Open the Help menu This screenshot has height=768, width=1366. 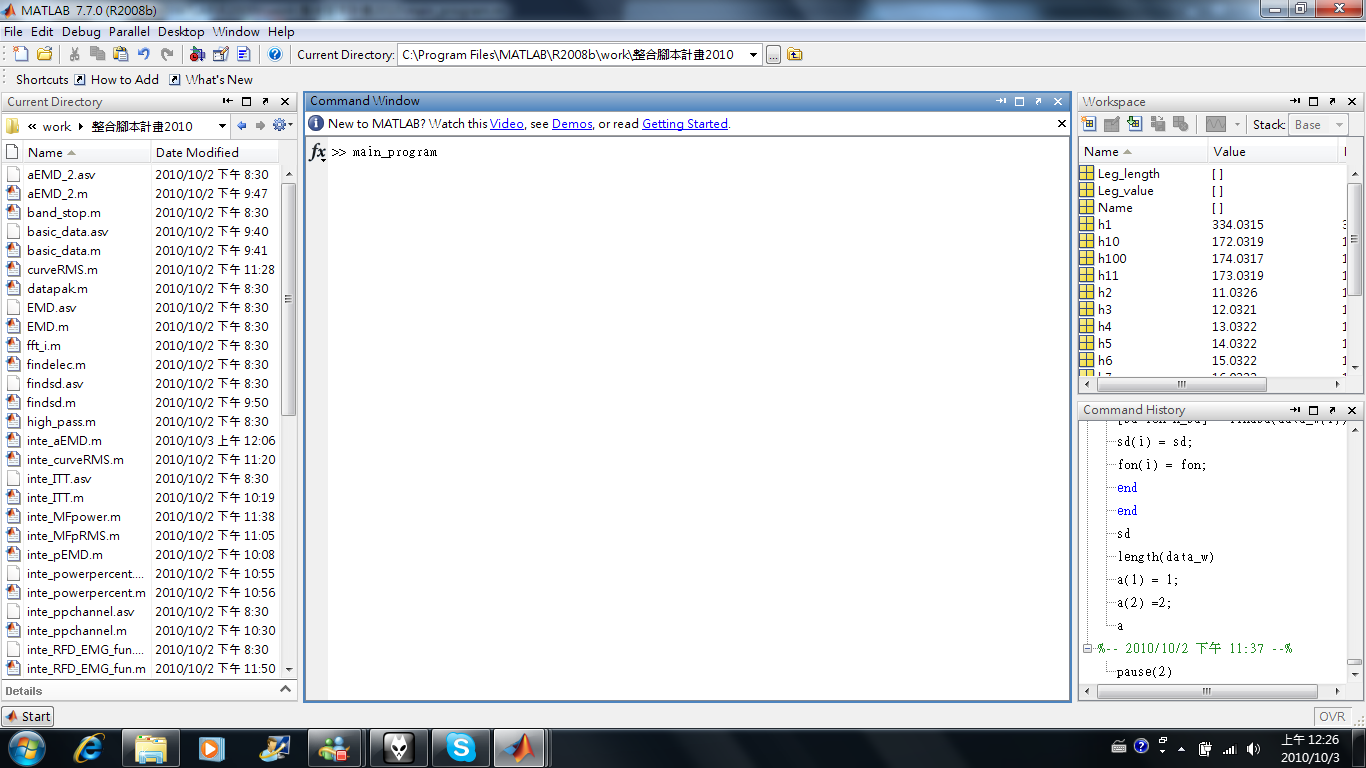point(281,32)
